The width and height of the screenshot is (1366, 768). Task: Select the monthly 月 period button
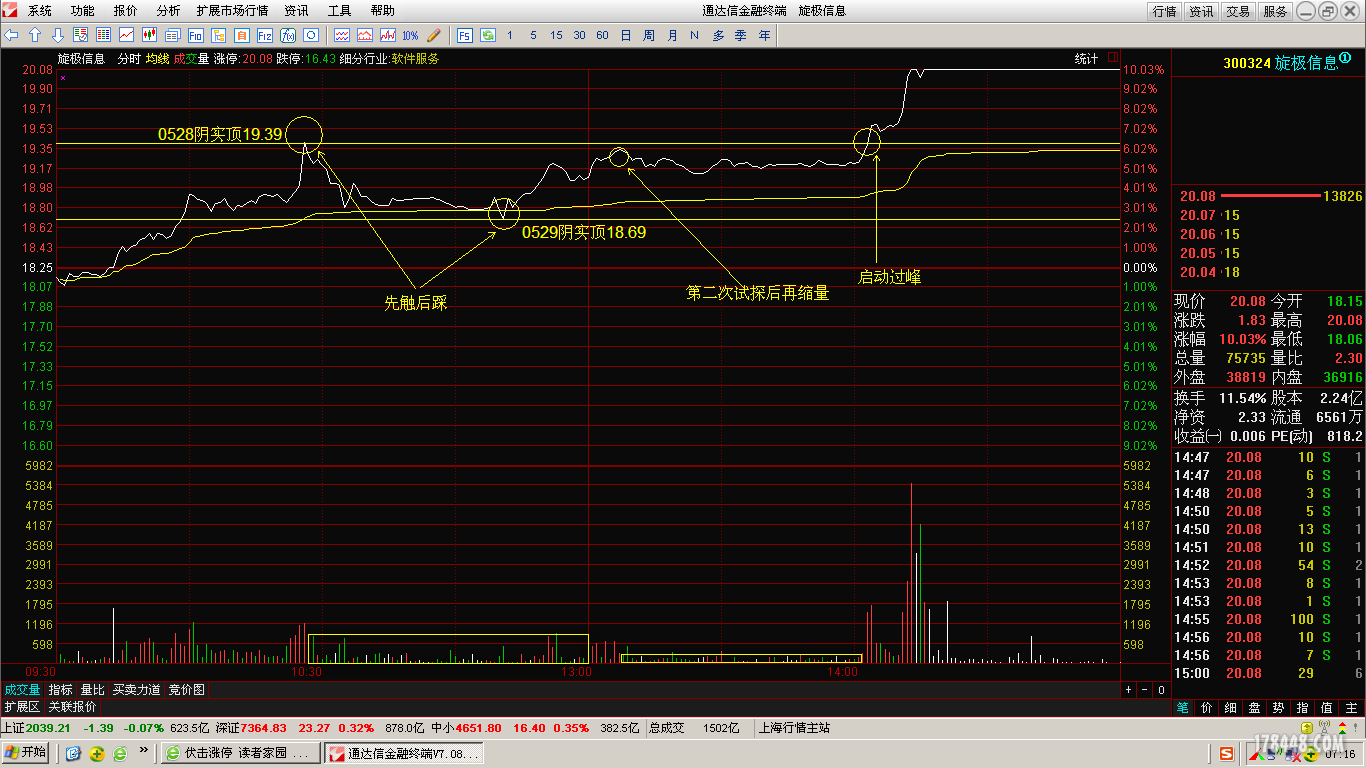click(x=672, y=35)
